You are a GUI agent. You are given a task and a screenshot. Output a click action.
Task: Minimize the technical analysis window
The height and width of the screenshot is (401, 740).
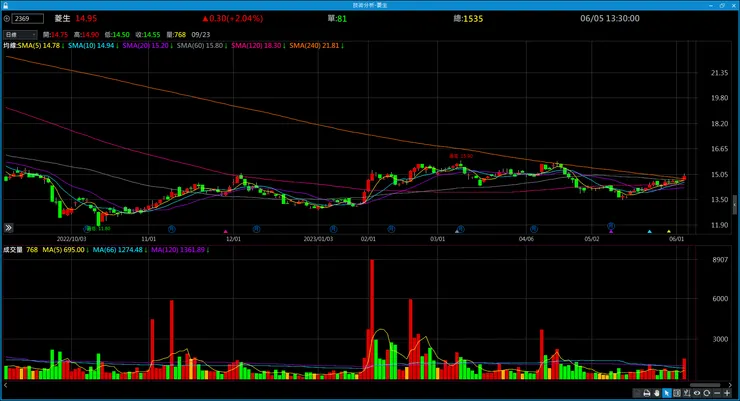pyautogui.click(x=710, y=5)
